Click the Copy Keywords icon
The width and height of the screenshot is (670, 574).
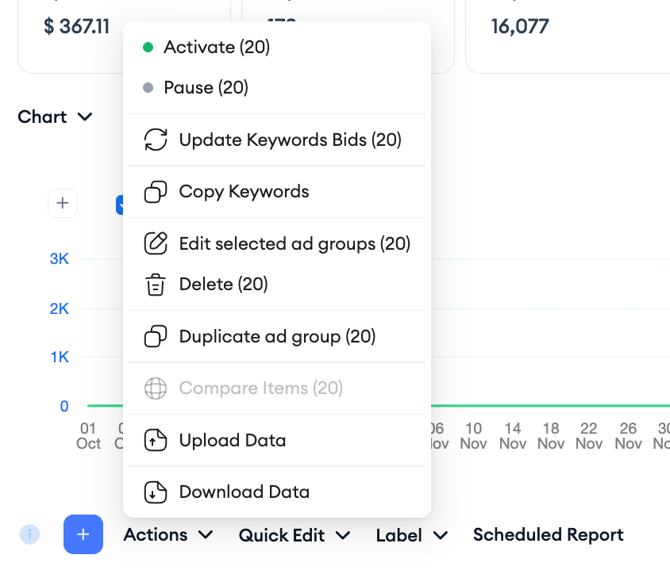155,192
